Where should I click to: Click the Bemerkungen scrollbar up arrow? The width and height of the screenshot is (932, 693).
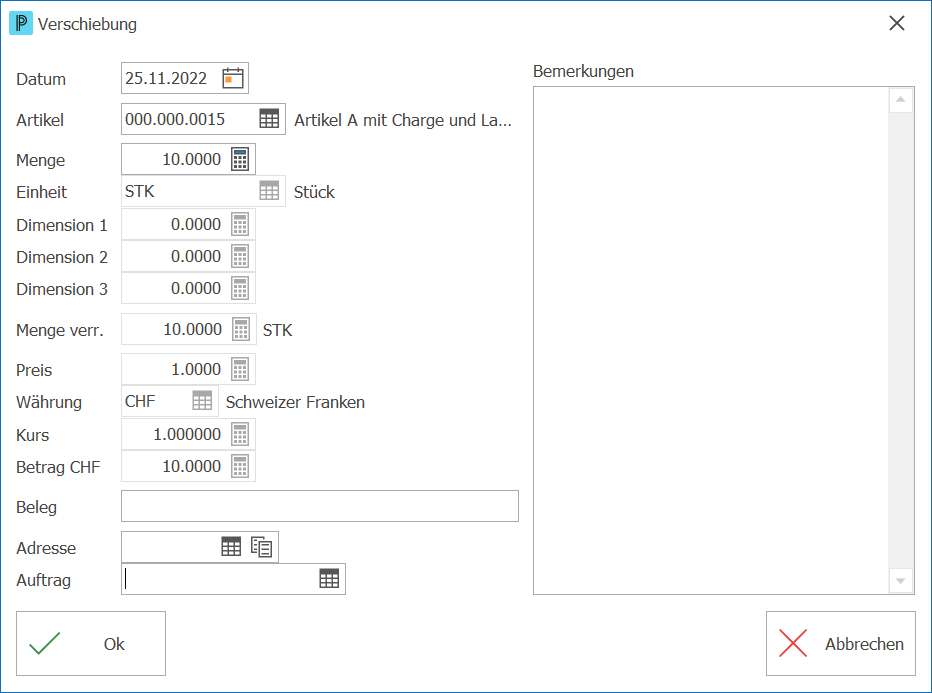pyautogui.click(x=900, y=100)
